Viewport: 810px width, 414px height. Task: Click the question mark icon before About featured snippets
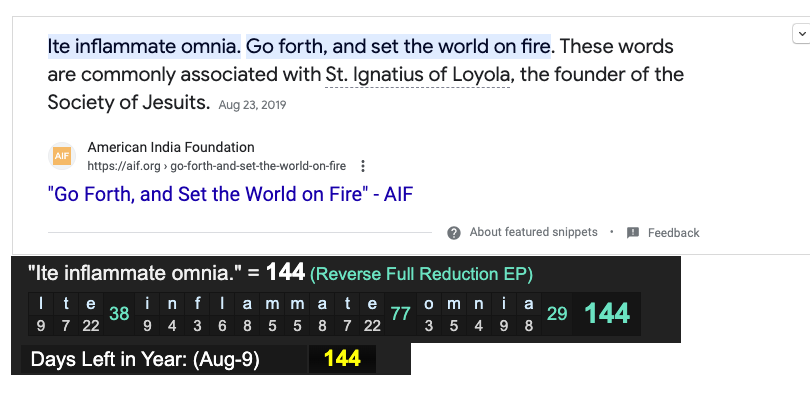453,232
